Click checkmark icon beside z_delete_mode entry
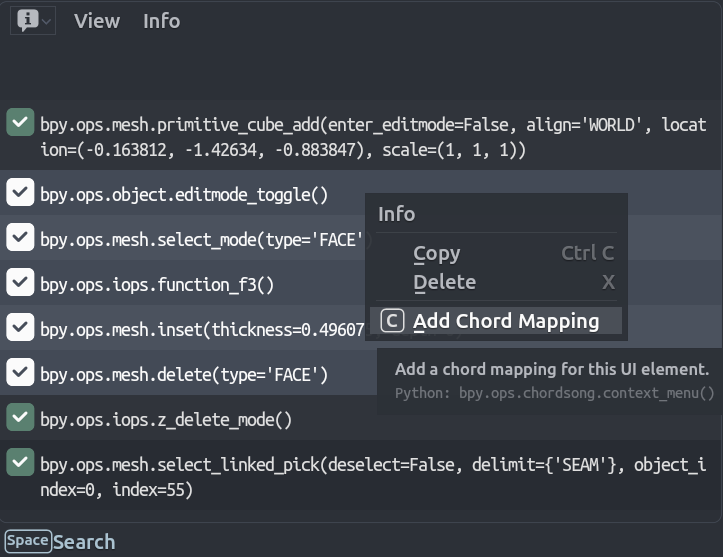This screenshot has width=723, height=557. pyautogui.click(x=20, y=418)
